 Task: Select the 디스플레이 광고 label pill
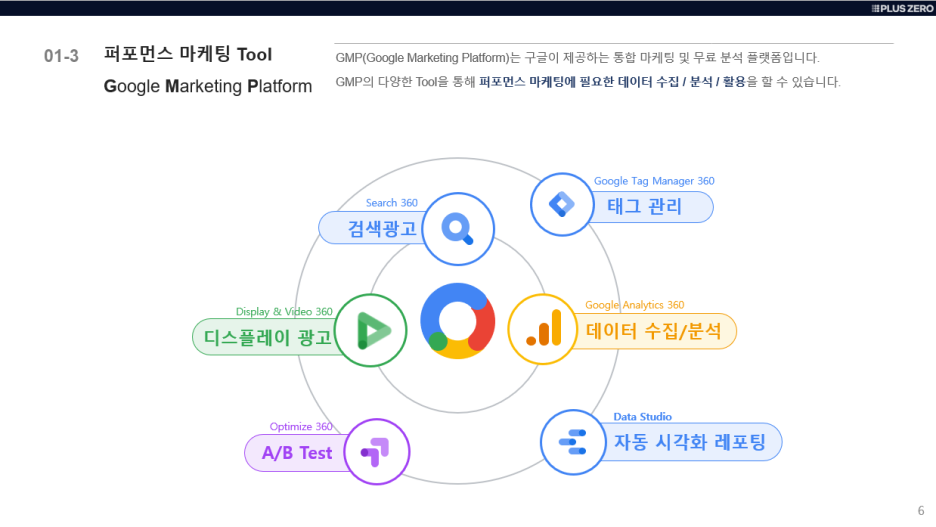tap(266, 337)
